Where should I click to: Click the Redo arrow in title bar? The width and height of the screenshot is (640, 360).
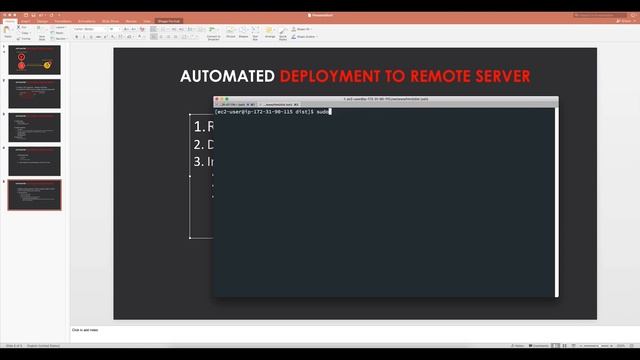pos(51,15)
